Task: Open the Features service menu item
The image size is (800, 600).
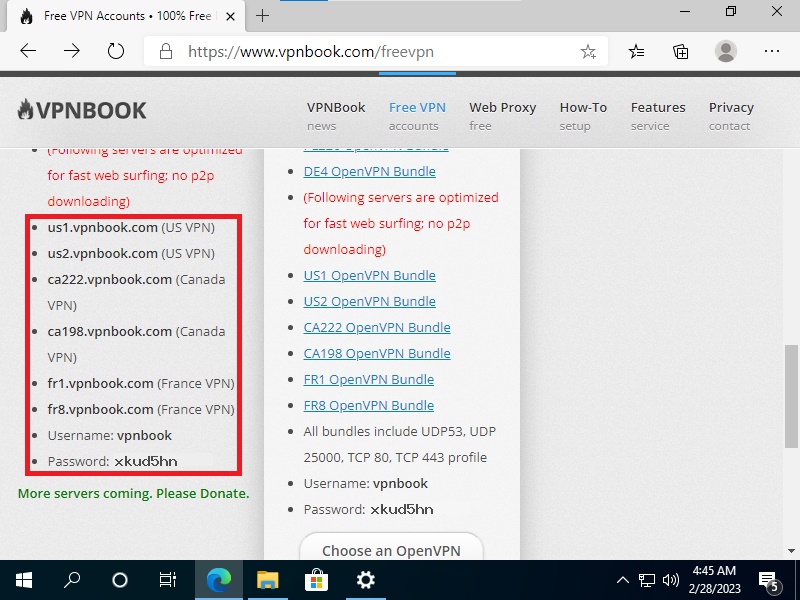Action: pos(657,115)
